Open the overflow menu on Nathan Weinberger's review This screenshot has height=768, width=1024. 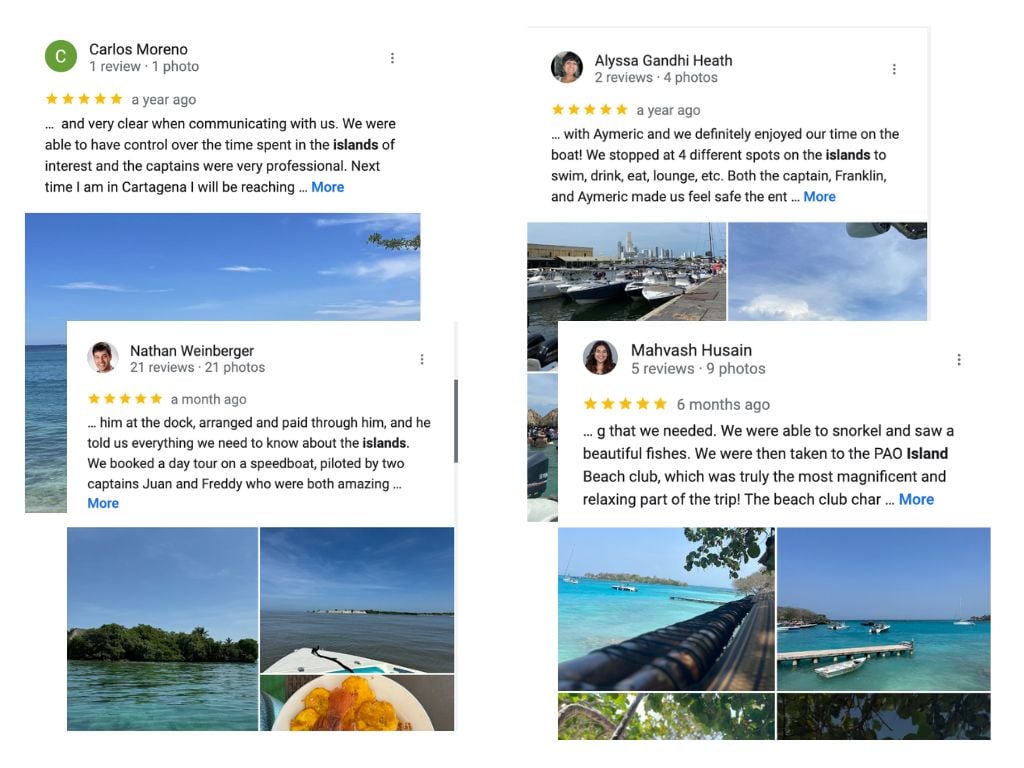tap(421, 358)
